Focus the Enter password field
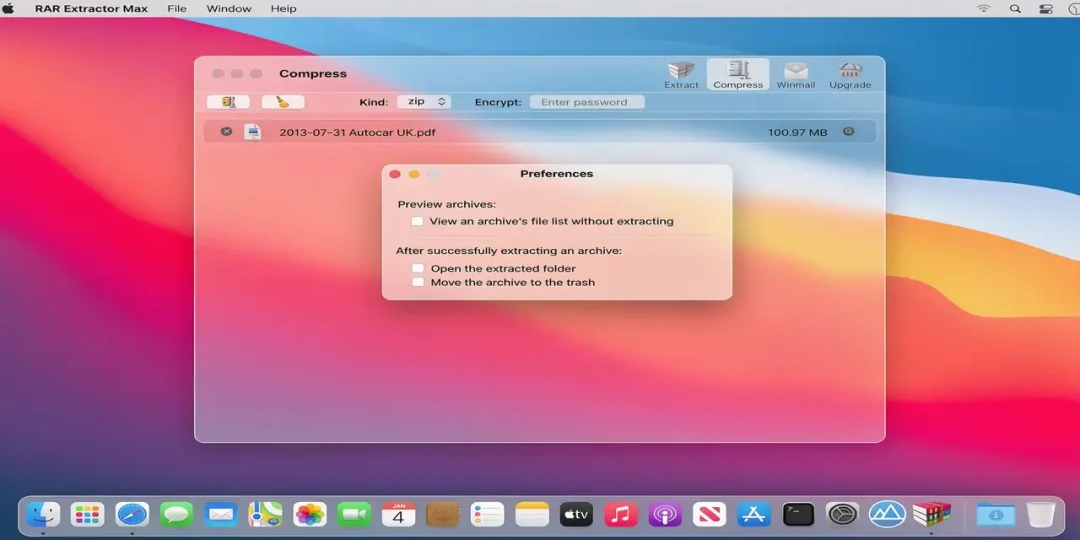This screenshot has height=540, width=1080. coord(587,102)
